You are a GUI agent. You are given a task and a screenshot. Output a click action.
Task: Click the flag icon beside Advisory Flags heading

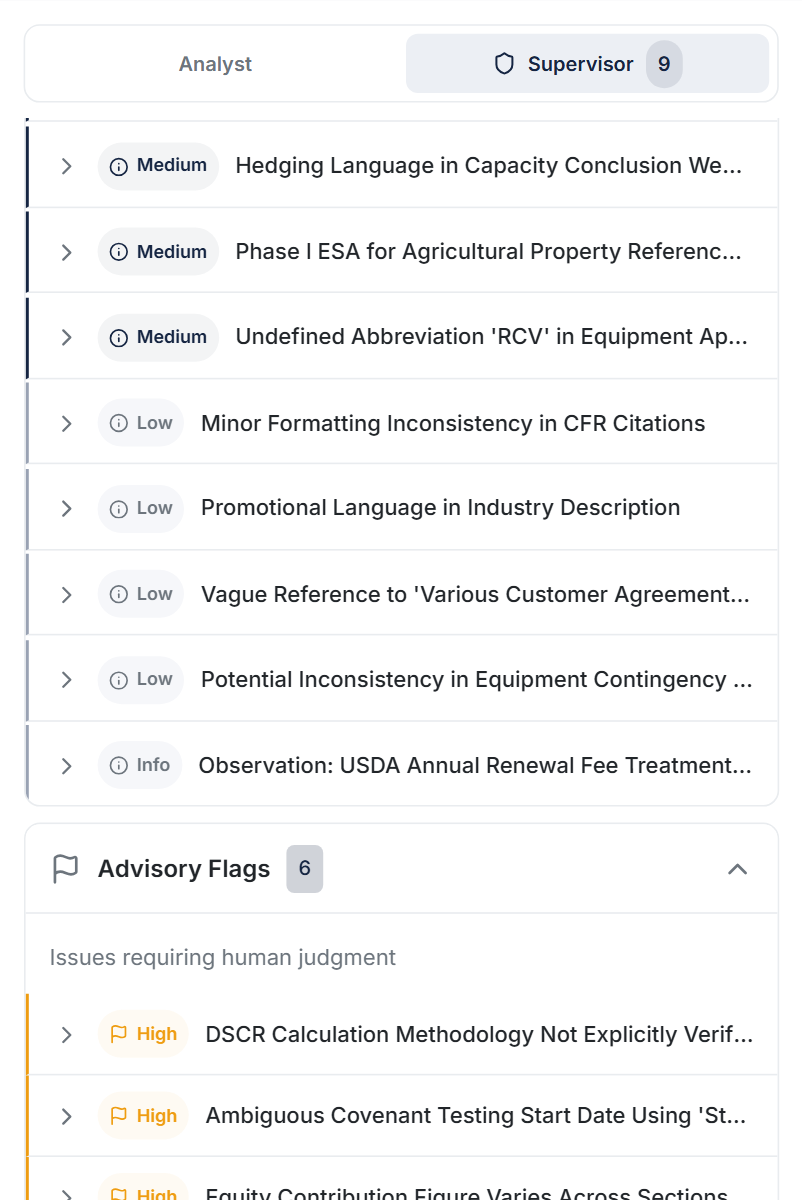[x=65, y=869]
